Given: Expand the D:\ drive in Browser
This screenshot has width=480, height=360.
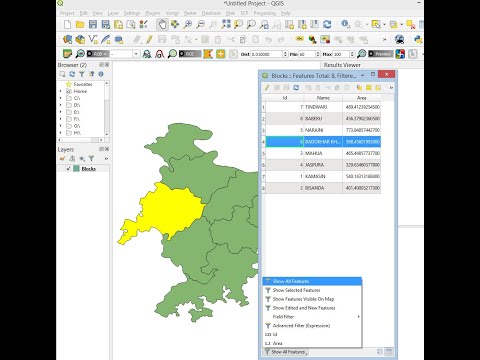Looking at the screenshot, I should coord(61,105).
